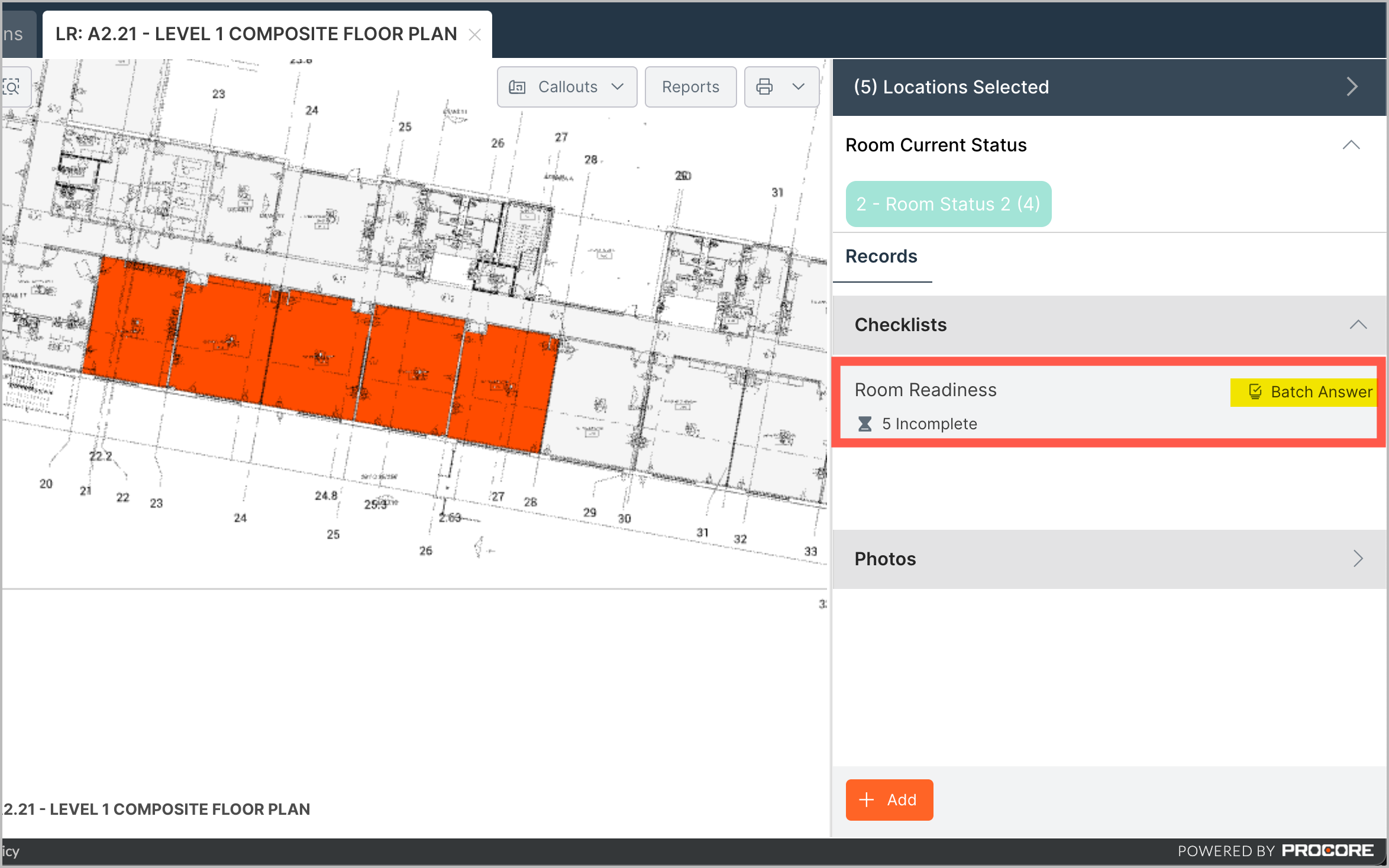Click the printer icon above the drawing
The height and width of the screenshot is (868, 1389).
[x=764, y=87]
